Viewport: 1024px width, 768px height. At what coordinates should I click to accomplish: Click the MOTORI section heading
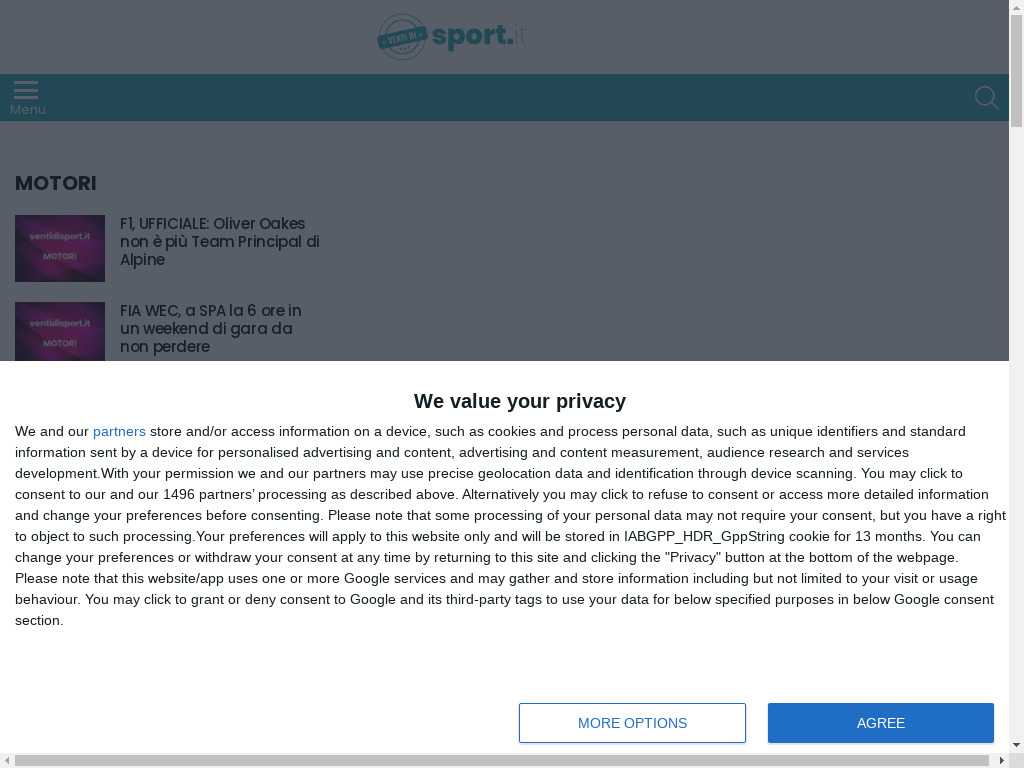pyautogui.click(x=56, y=184)
